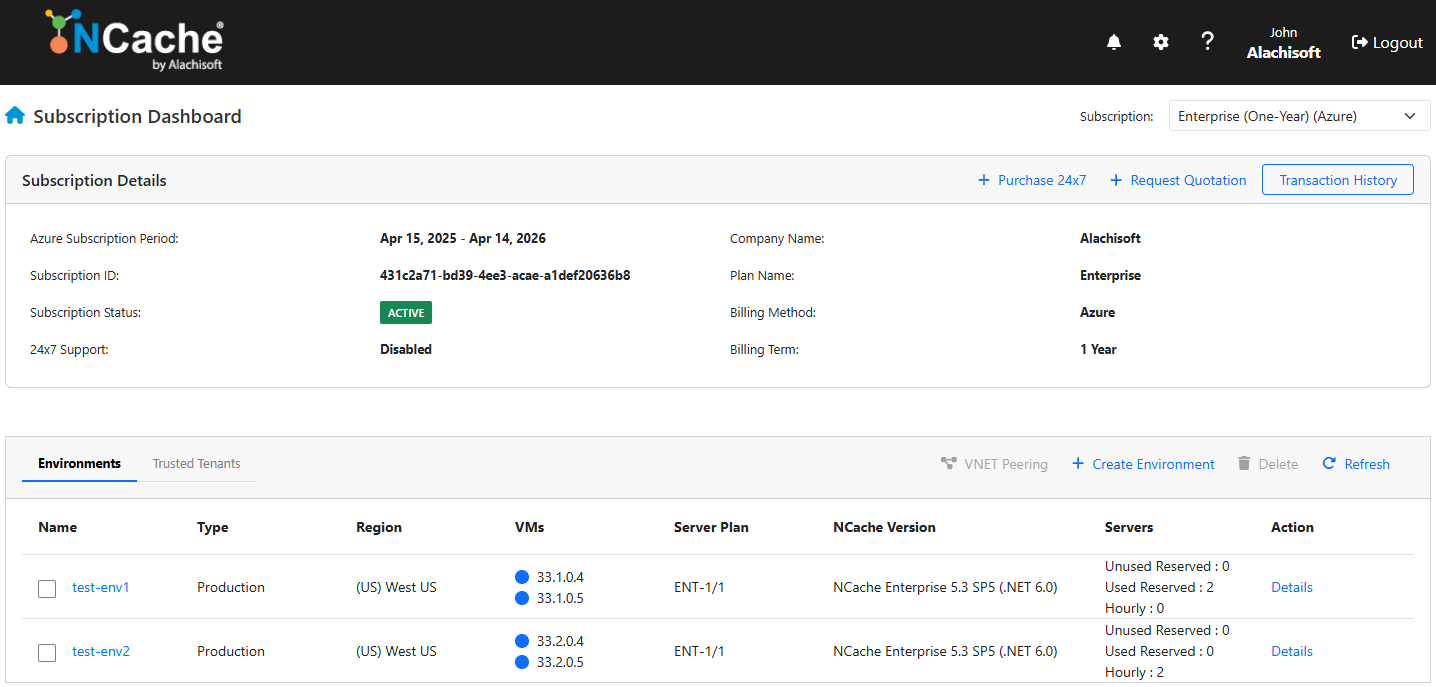
Task: Click the VM address 33.2.0.5
Action: point(560,662)
